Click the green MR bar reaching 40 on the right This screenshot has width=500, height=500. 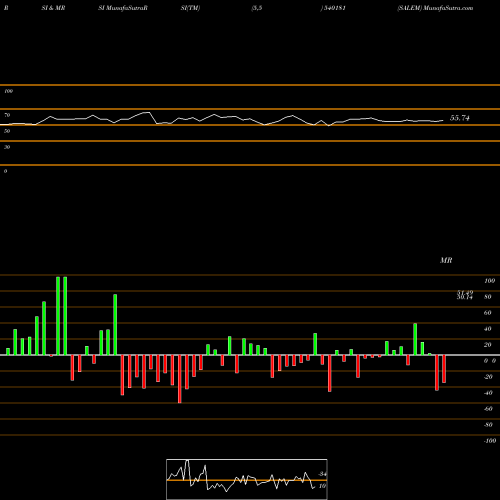(x=415, y=339)
